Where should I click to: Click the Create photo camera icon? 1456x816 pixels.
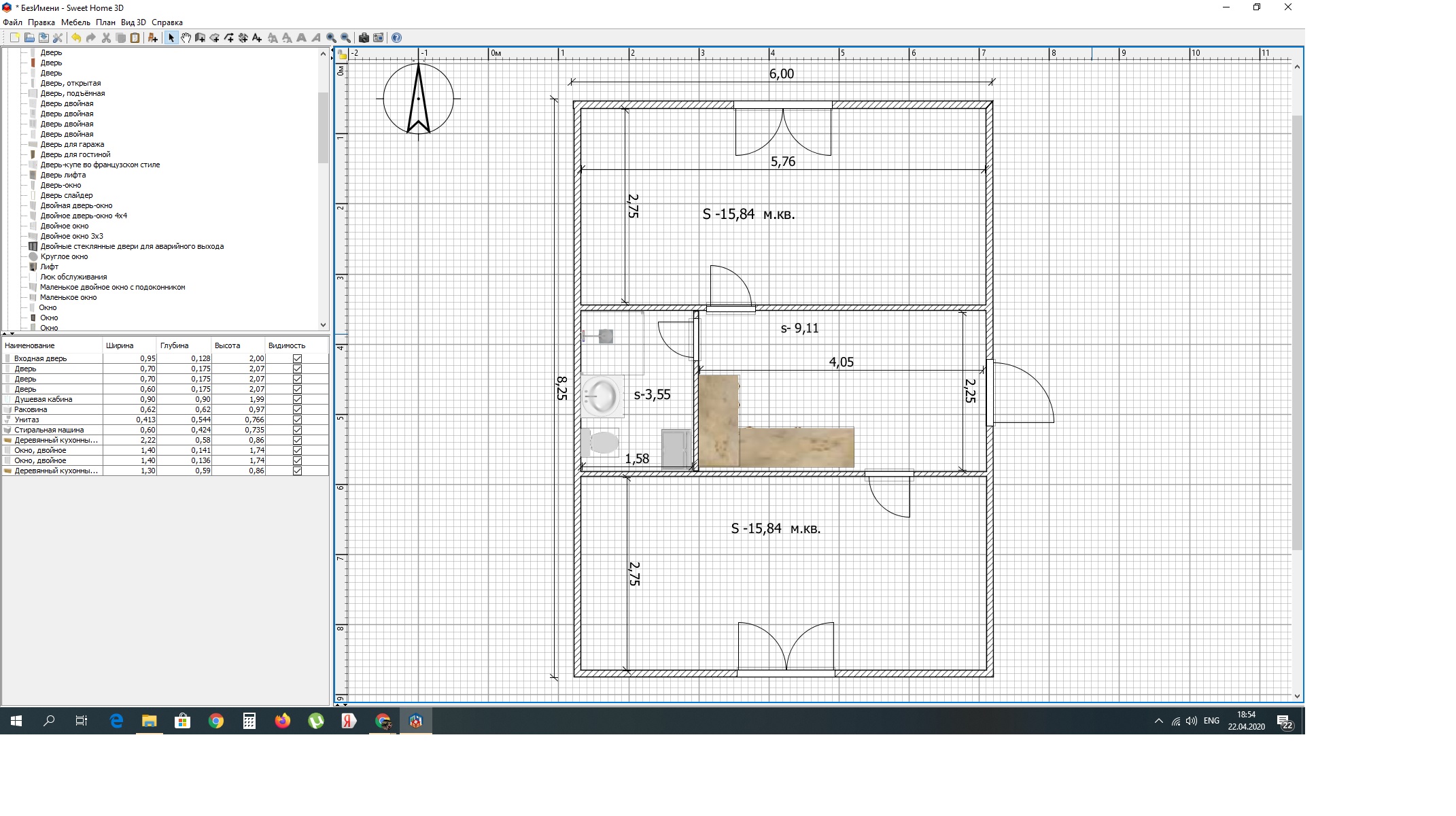click(364, 38)
